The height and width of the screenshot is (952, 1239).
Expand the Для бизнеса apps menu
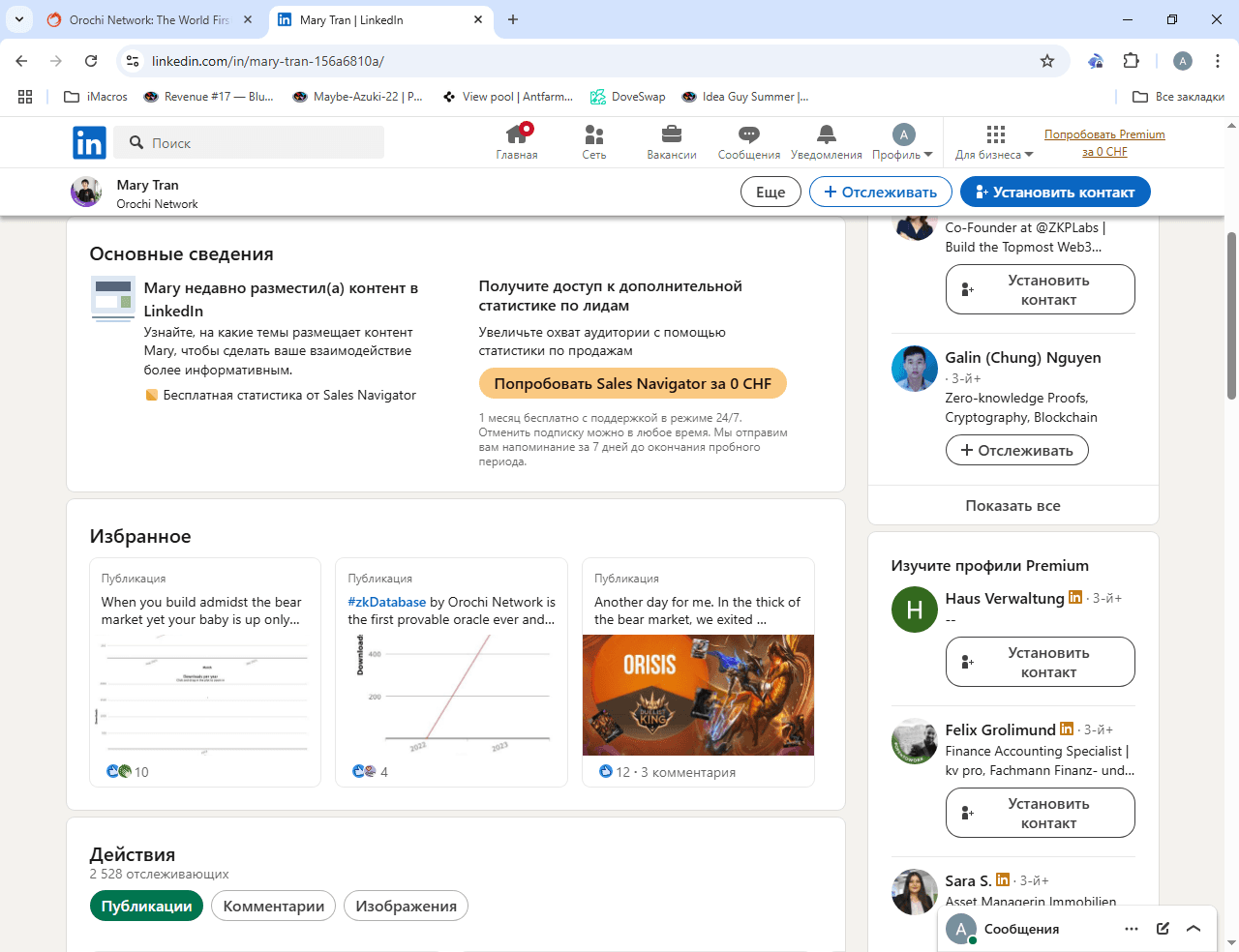[x=994, y=142]
